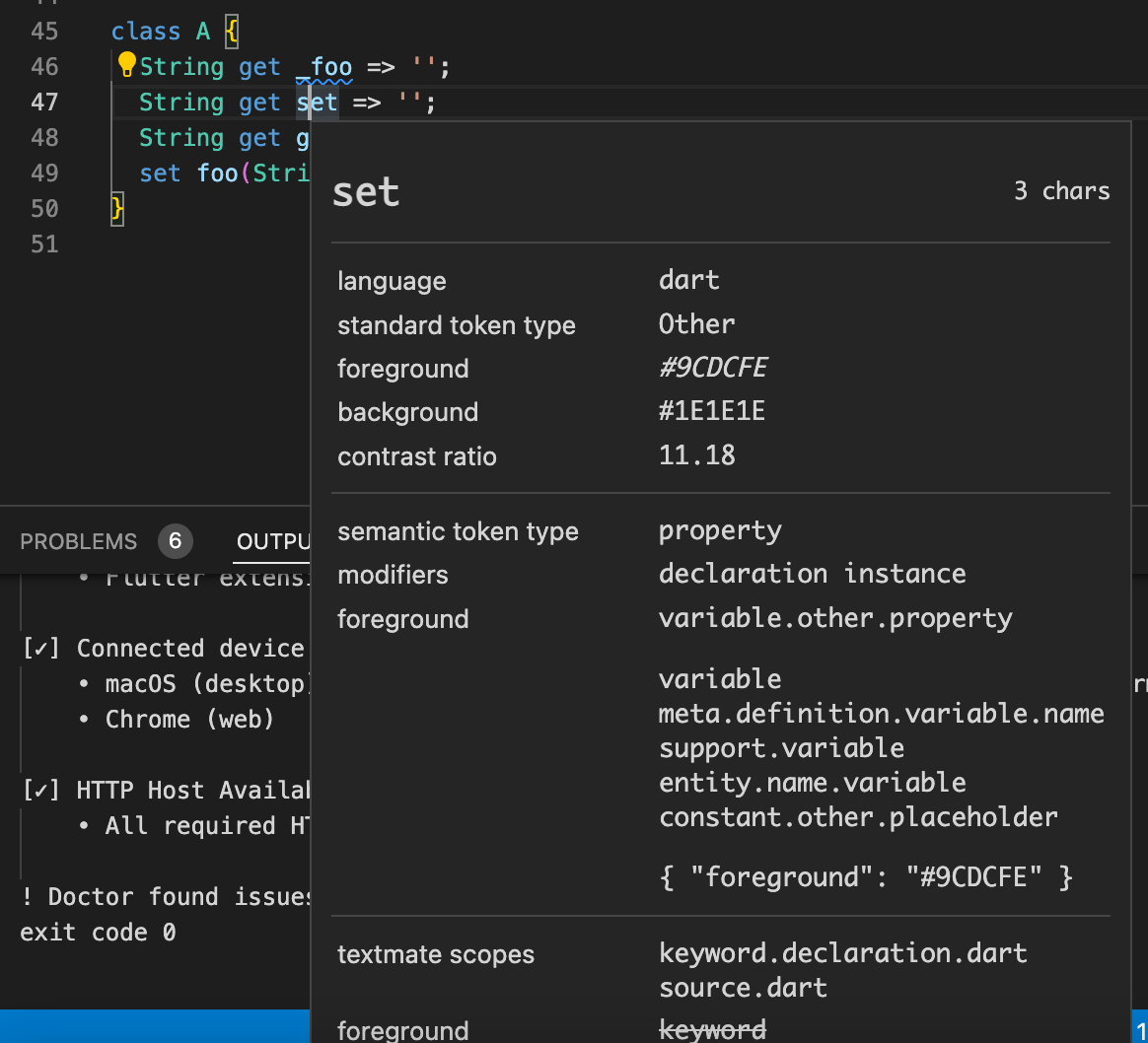Click the HTTP Host Availability output line
1148x1043 pixels.
[166, 791]
